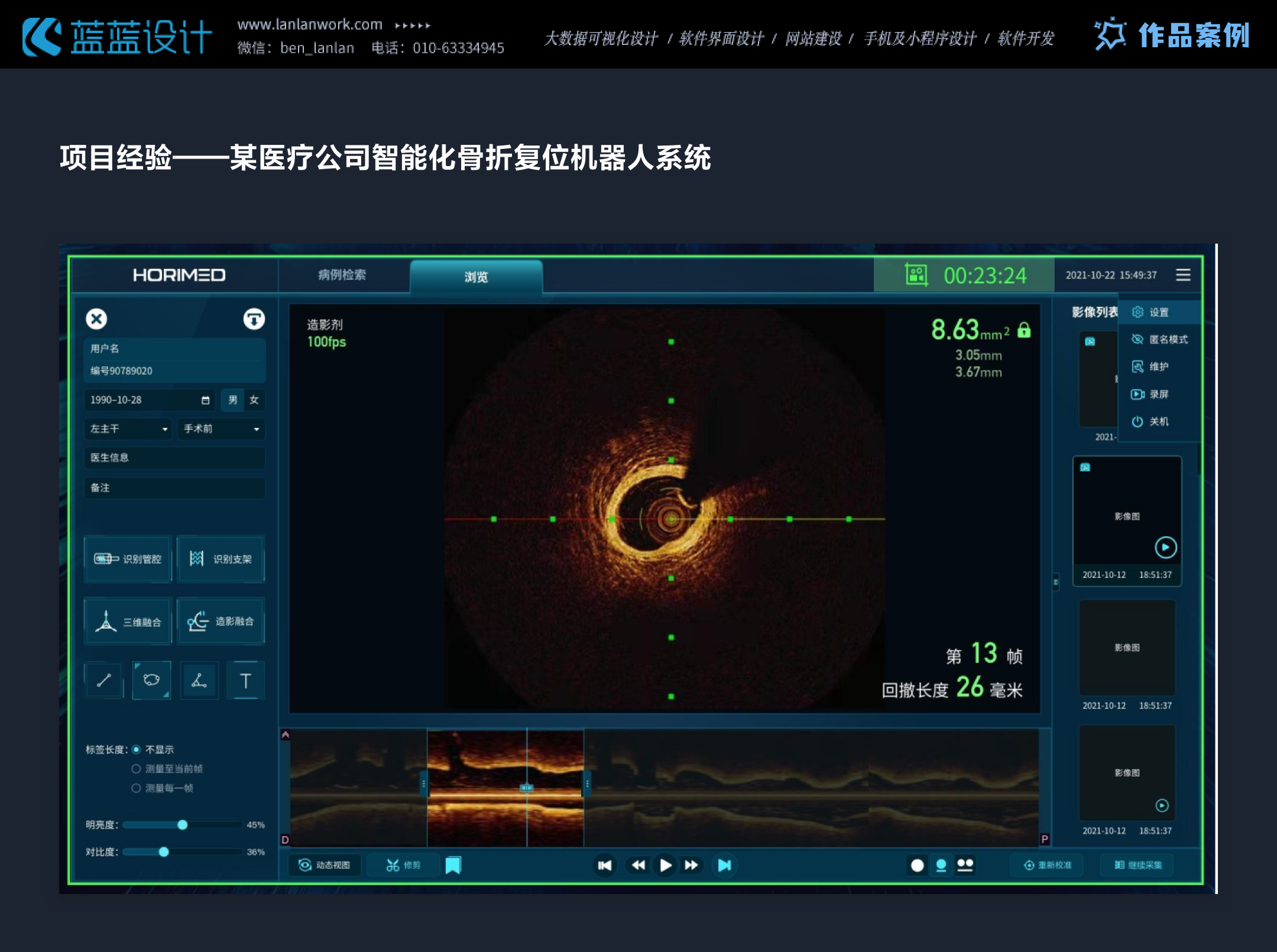Click the 修剪 trim scissors button
Image resolution: width=1277 pixels, height=952 pixels.
pyautogui.click(x=403, y=865)
